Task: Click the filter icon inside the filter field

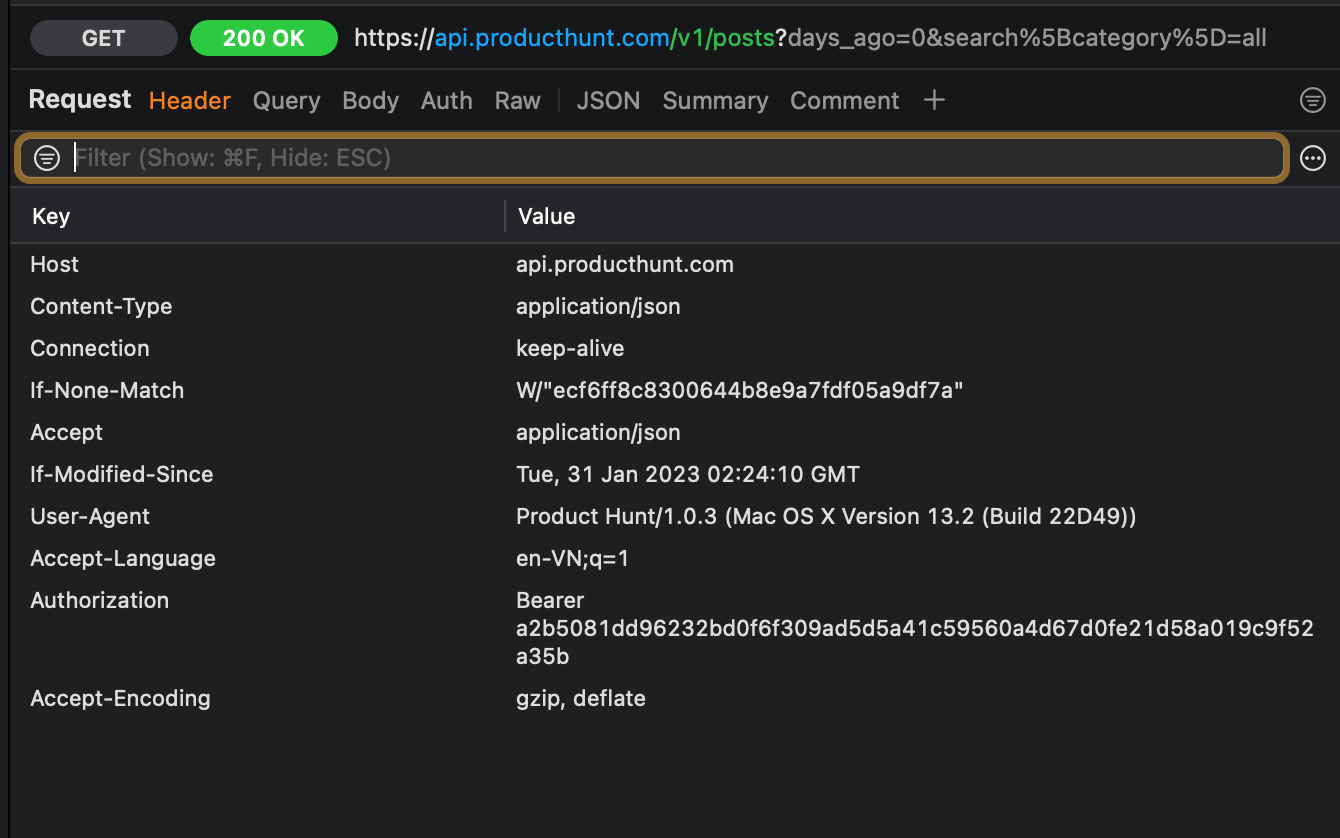Action: pyautogui.click(x=47, y=157)
